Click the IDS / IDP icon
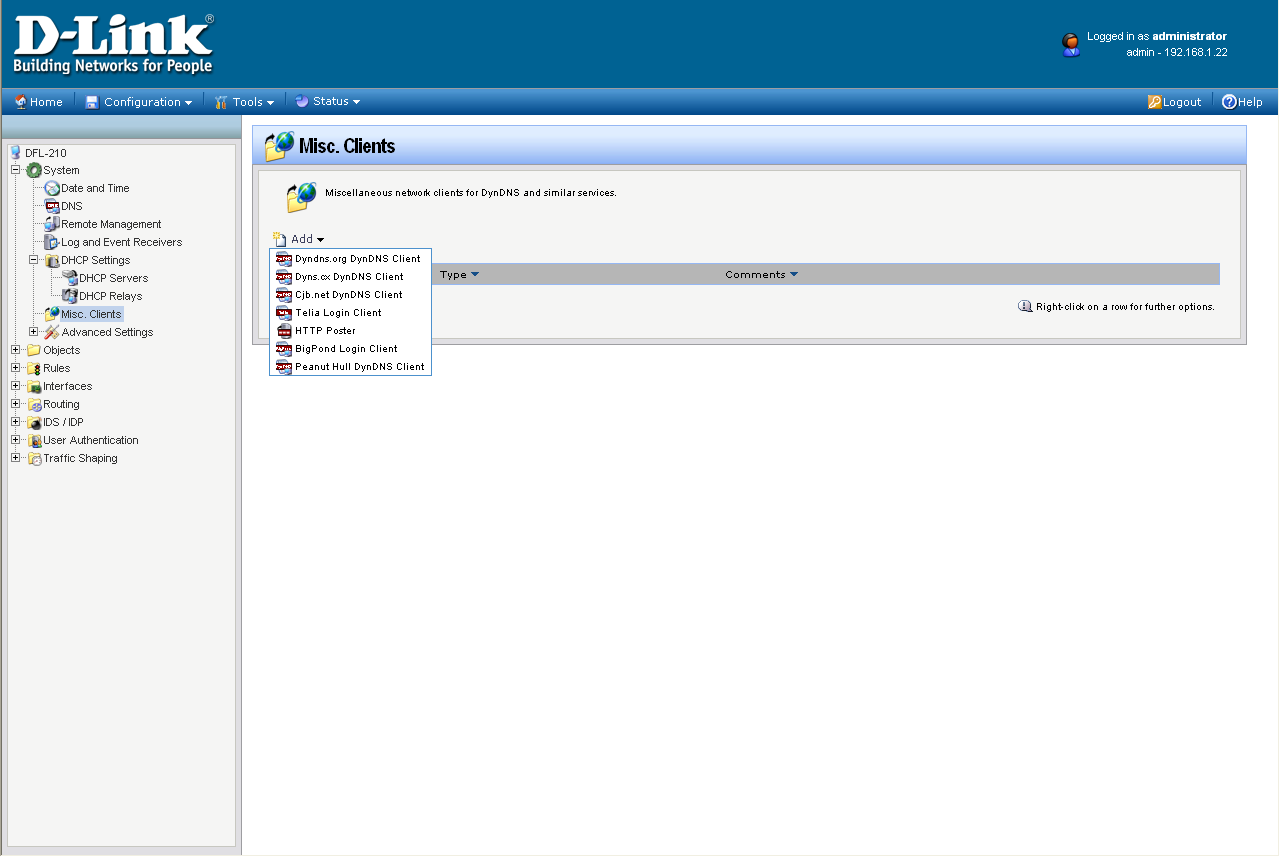This screenshot has height=857, width=1280. coord(34,422)
